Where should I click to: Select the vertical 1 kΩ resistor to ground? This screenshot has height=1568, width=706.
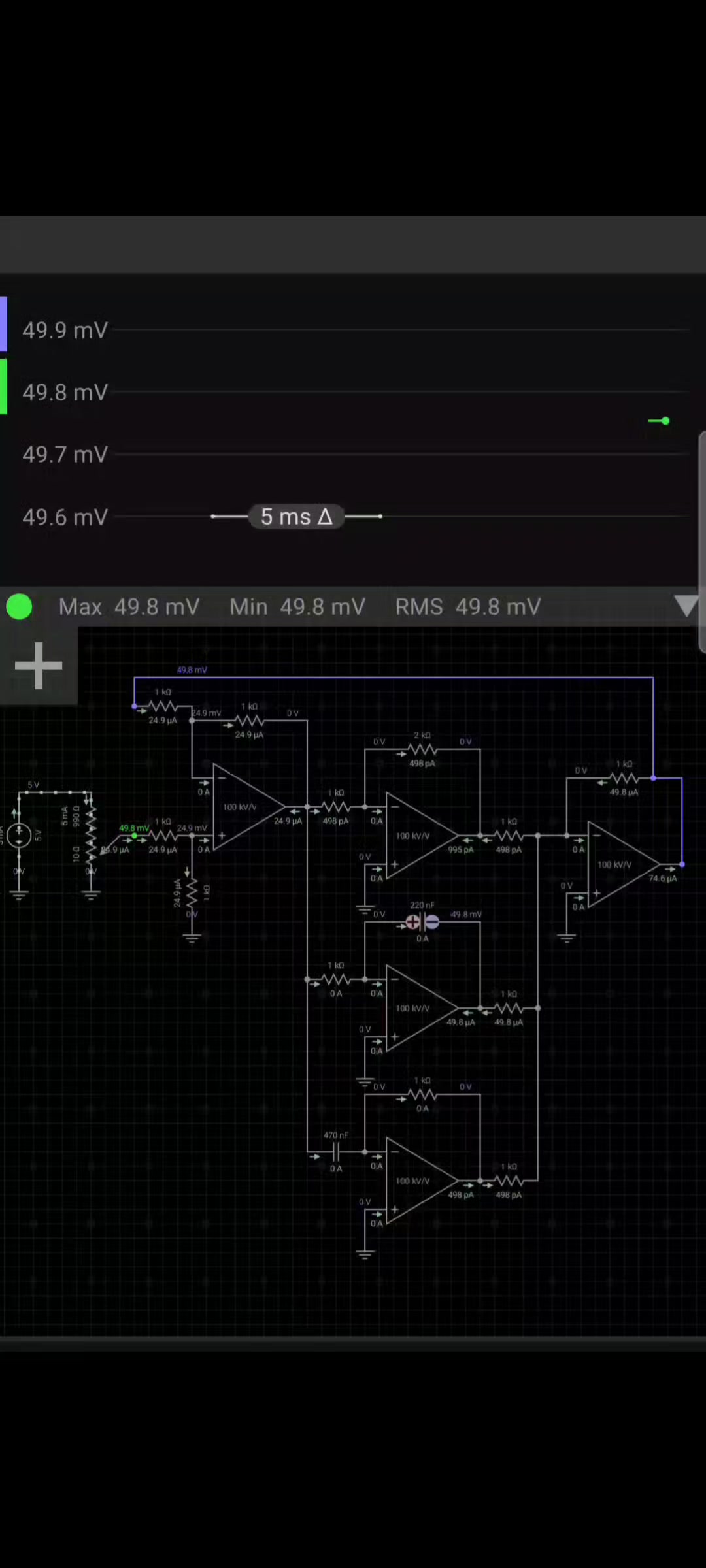(x=192, y=893)
